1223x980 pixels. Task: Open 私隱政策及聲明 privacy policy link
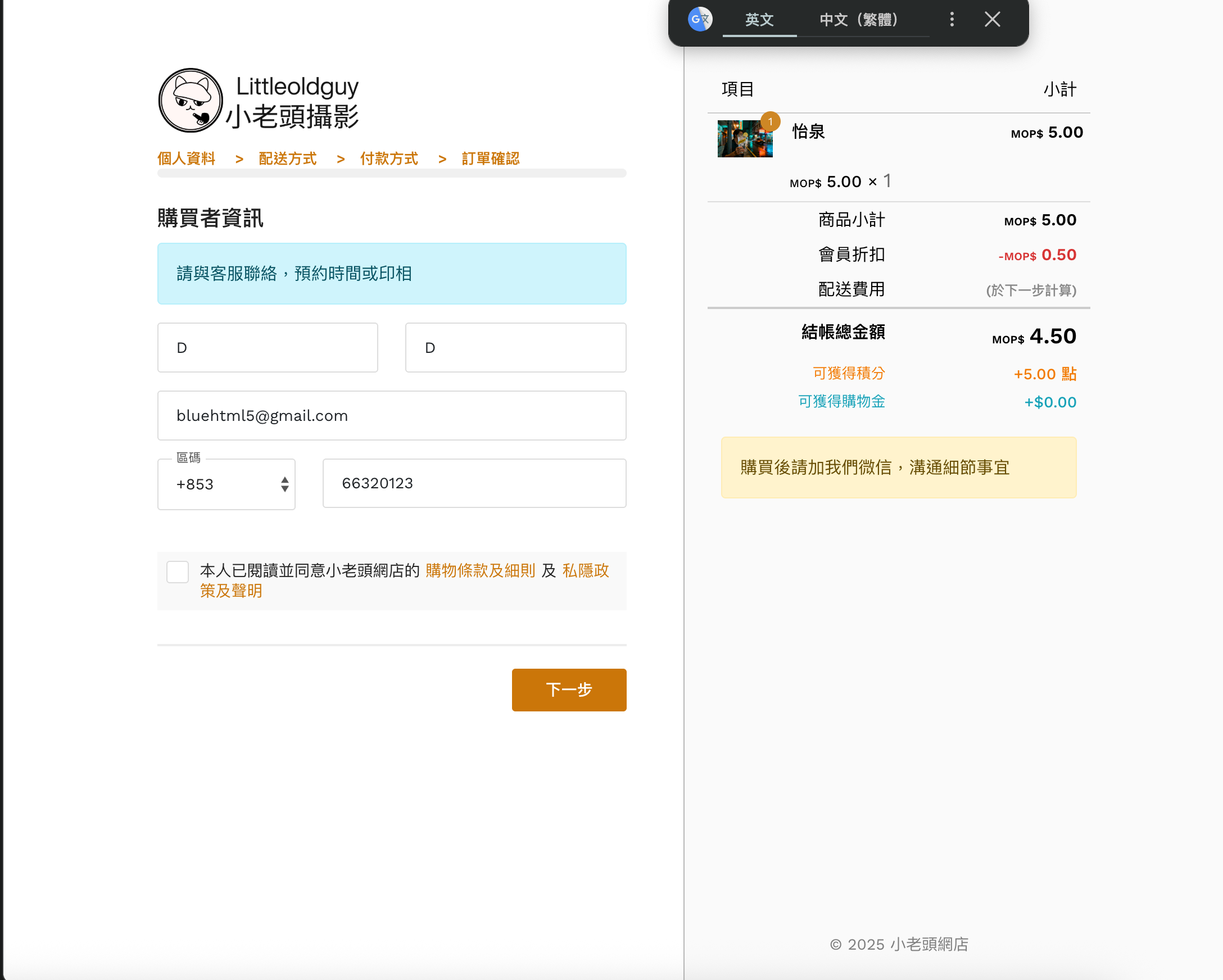(x=586, y=570)
